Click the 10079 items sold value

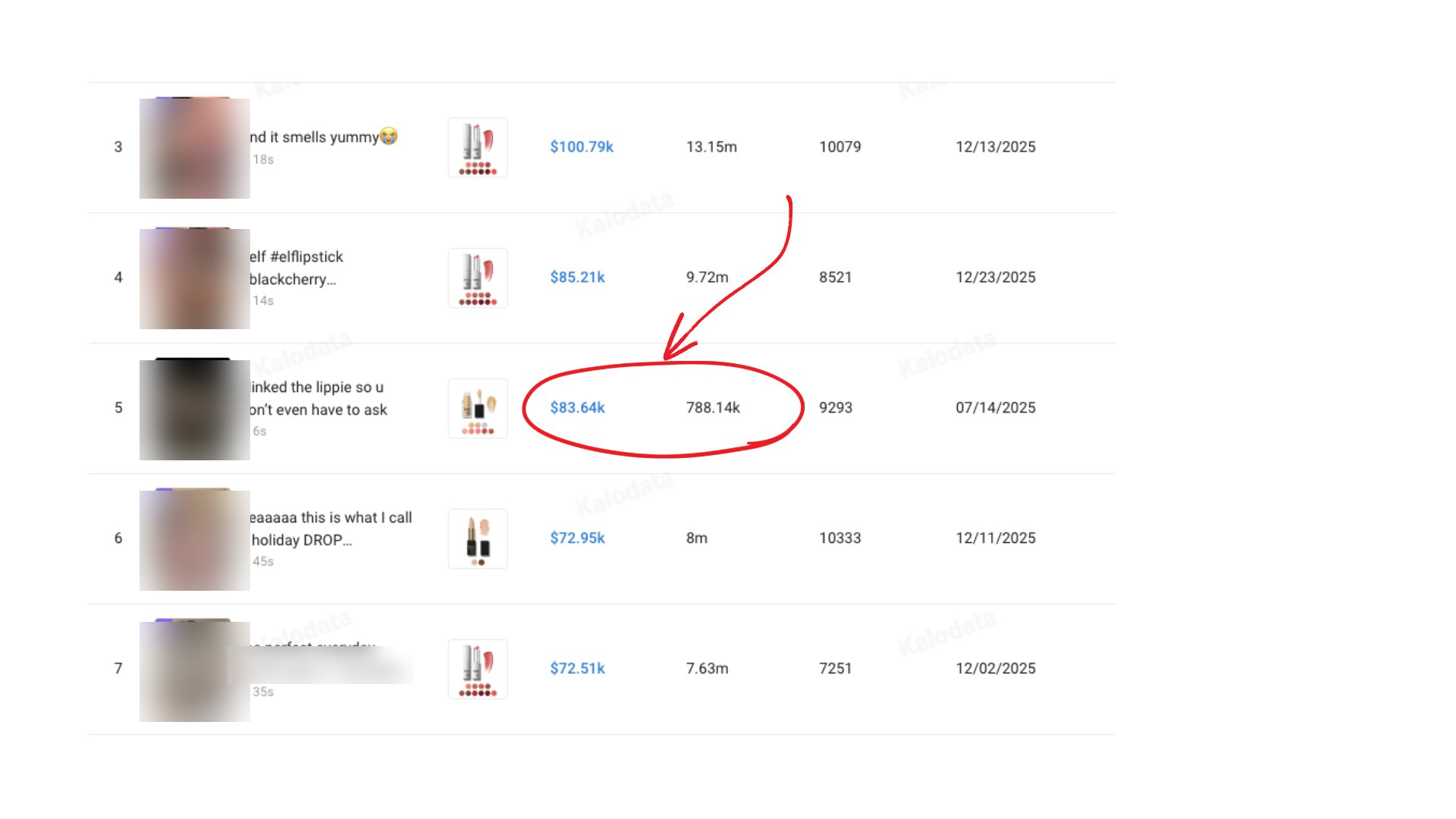pyautogui.click(x=840, y=146)
